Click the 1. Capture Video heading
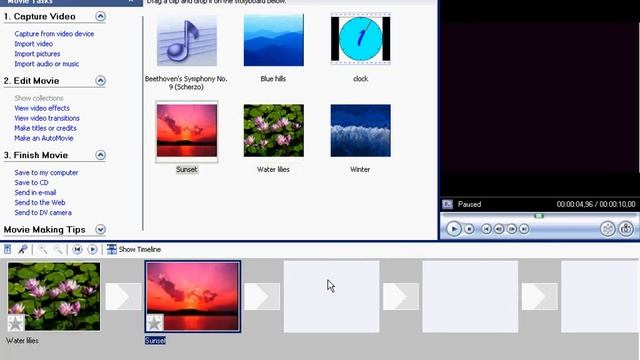Screen dimensions: 640x360 coord(40,16)
